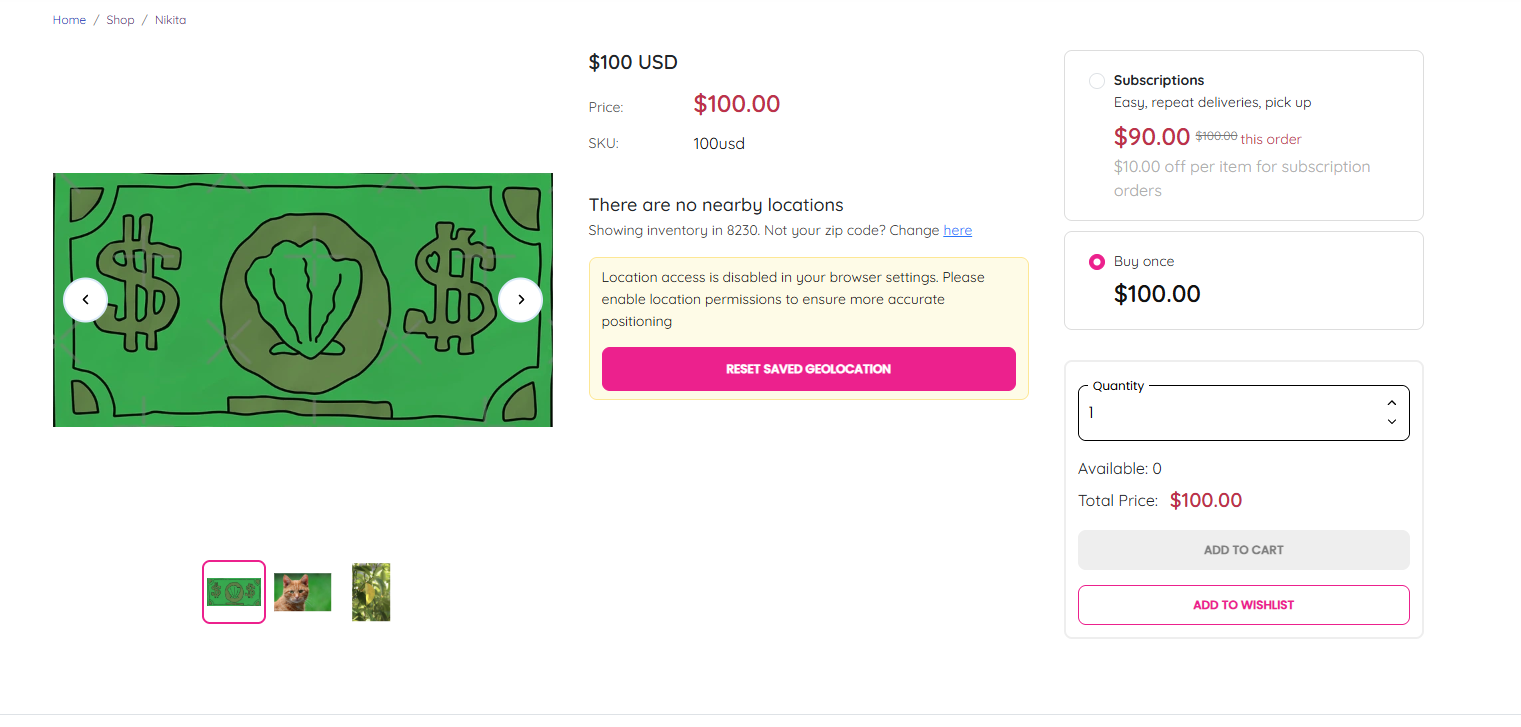Focus the Quantity input field
Image resolution: width=1521 pixels, height=727 pixels.
[x=1225, y=413]
